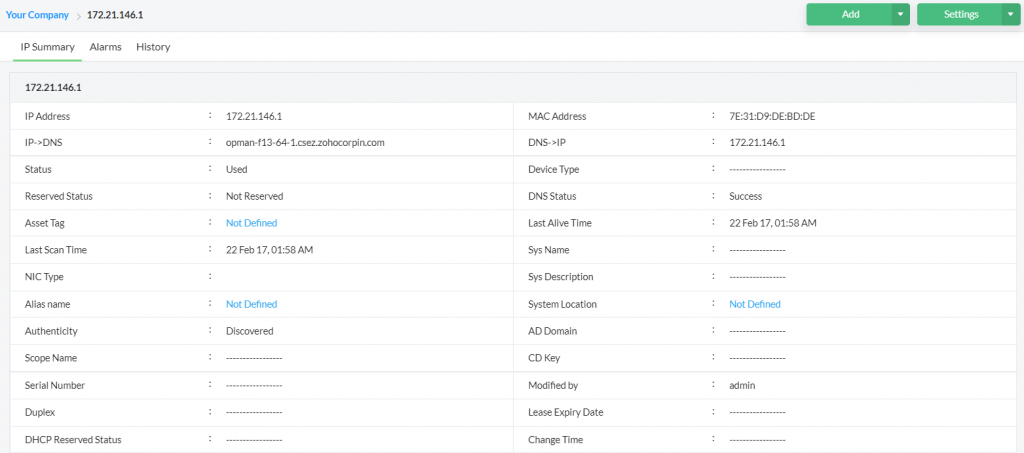The height and width of the screenshot is (453, 1024).
Task: Set Alias name via Not Defined link
Action: [x=251, y=304]
